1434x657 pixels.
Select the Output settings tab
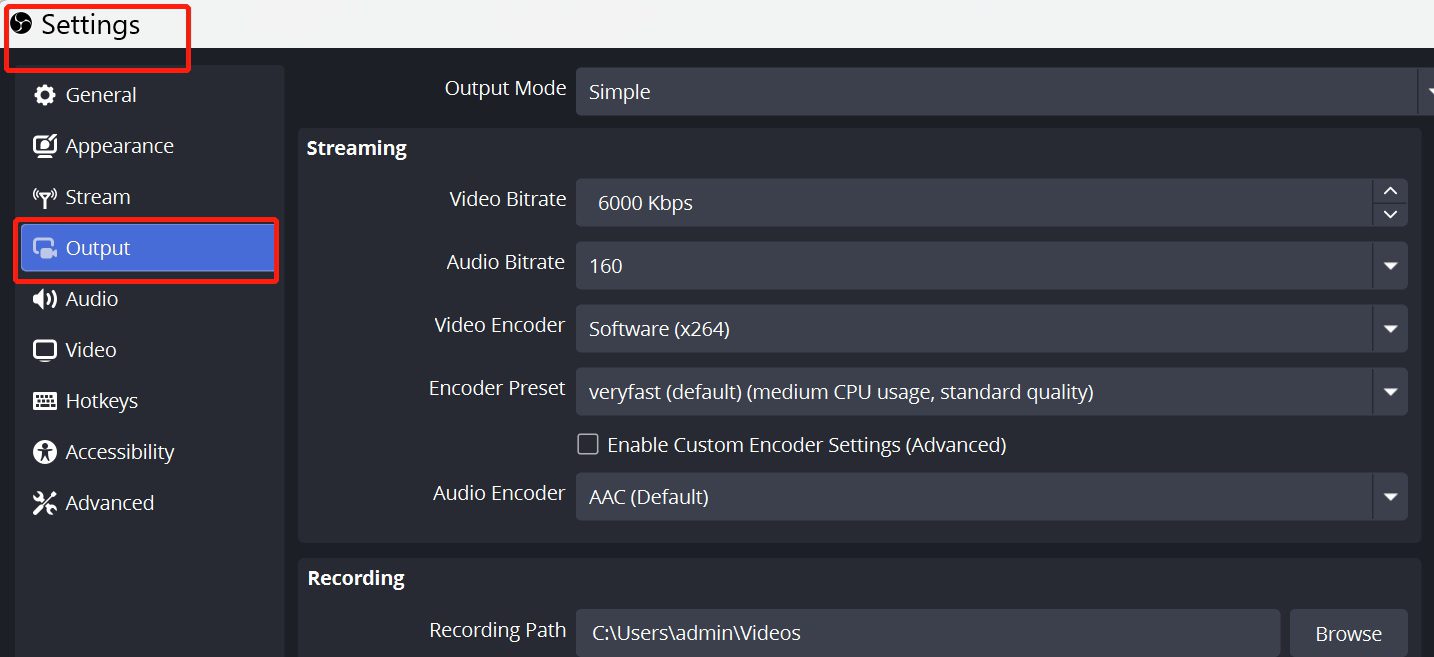click(146, 248)
